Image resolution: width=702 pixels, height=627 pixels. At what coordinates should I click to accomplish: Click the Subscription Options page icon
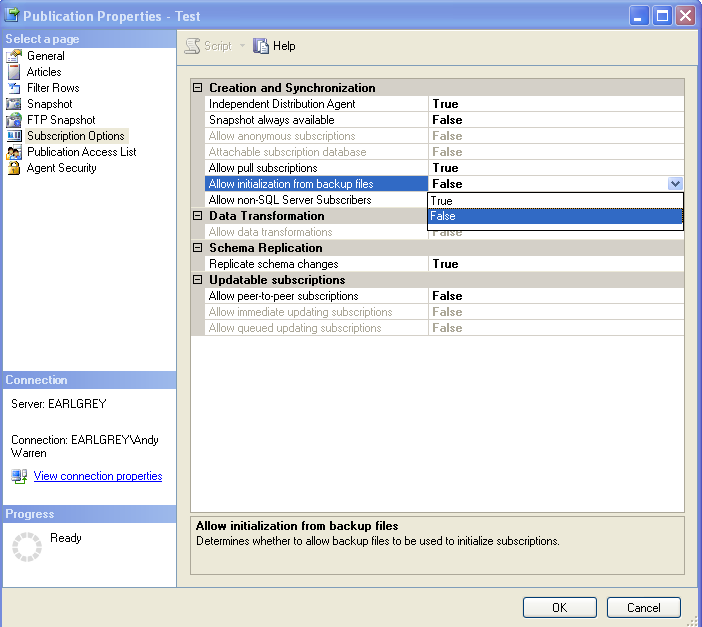coord(14,136)
